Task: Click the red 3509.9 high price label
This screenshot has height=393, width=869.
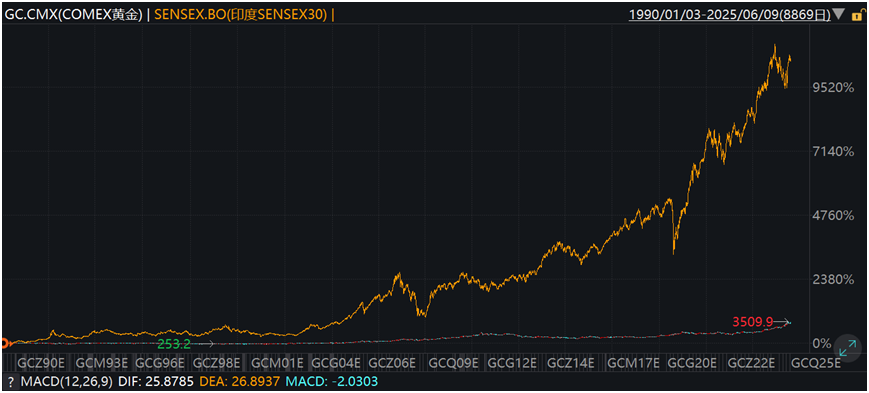Action: coord(752,321)
